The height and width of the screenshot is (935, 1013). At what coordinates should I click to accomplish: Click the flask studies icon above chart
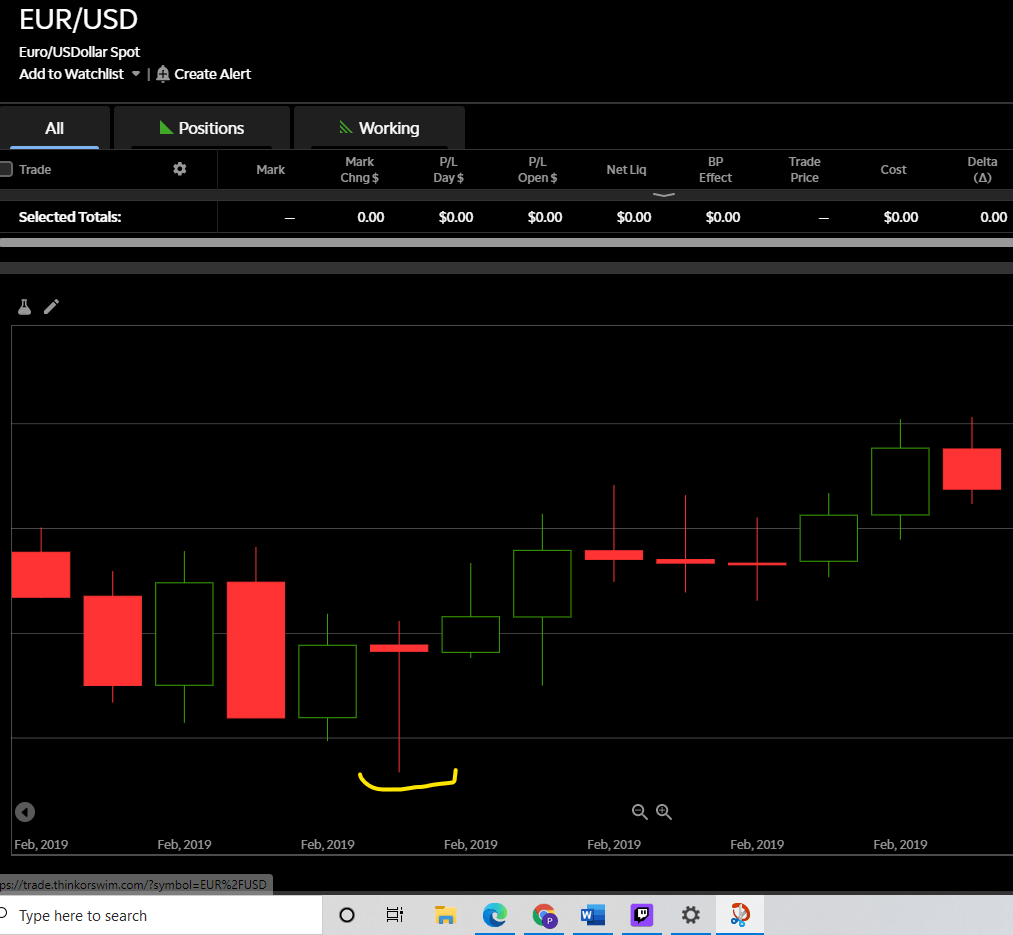coord(25,307)
